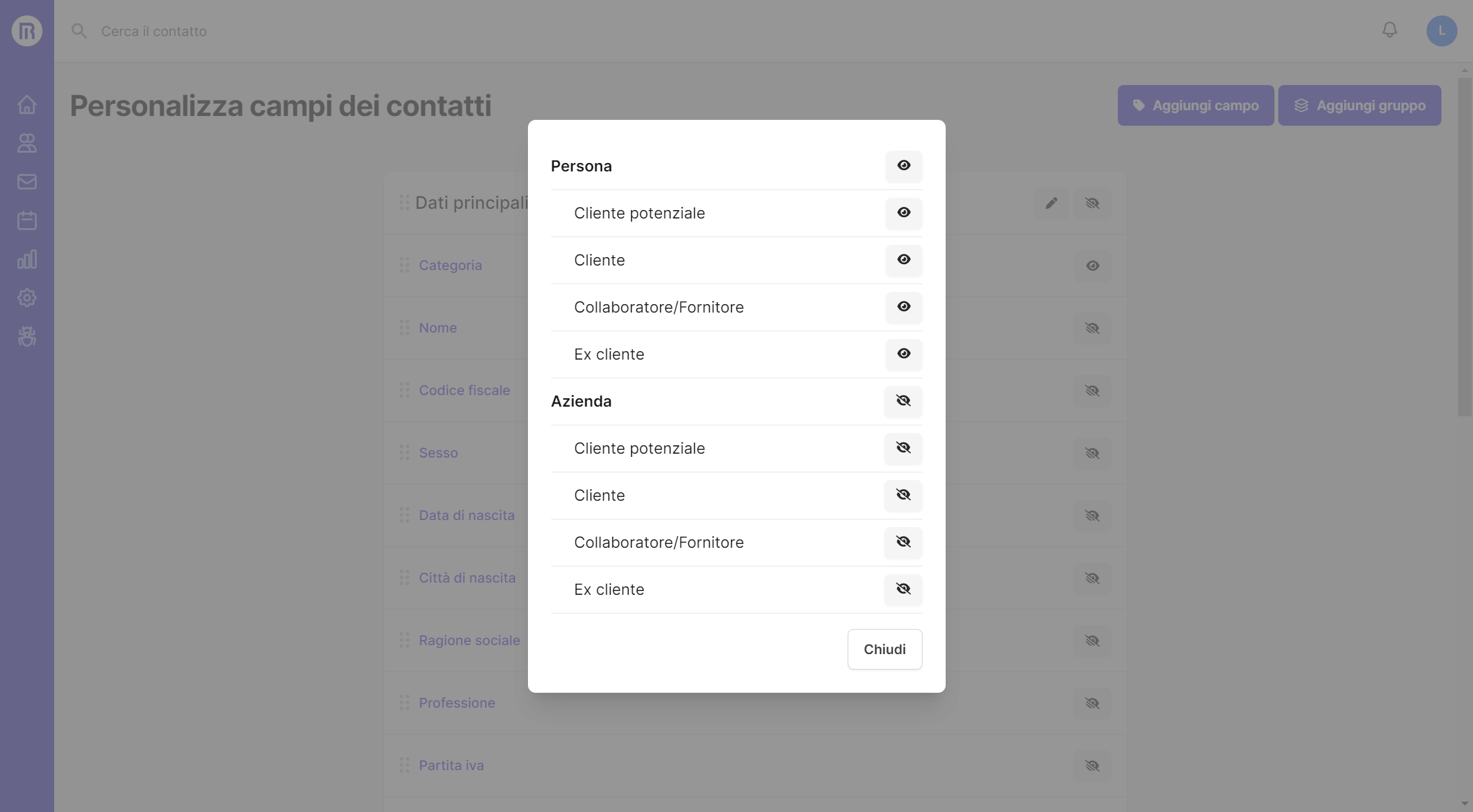Open the mail envelope icon in sidebar
This screenshot has height=812, width=1473.
click(27, 182)
